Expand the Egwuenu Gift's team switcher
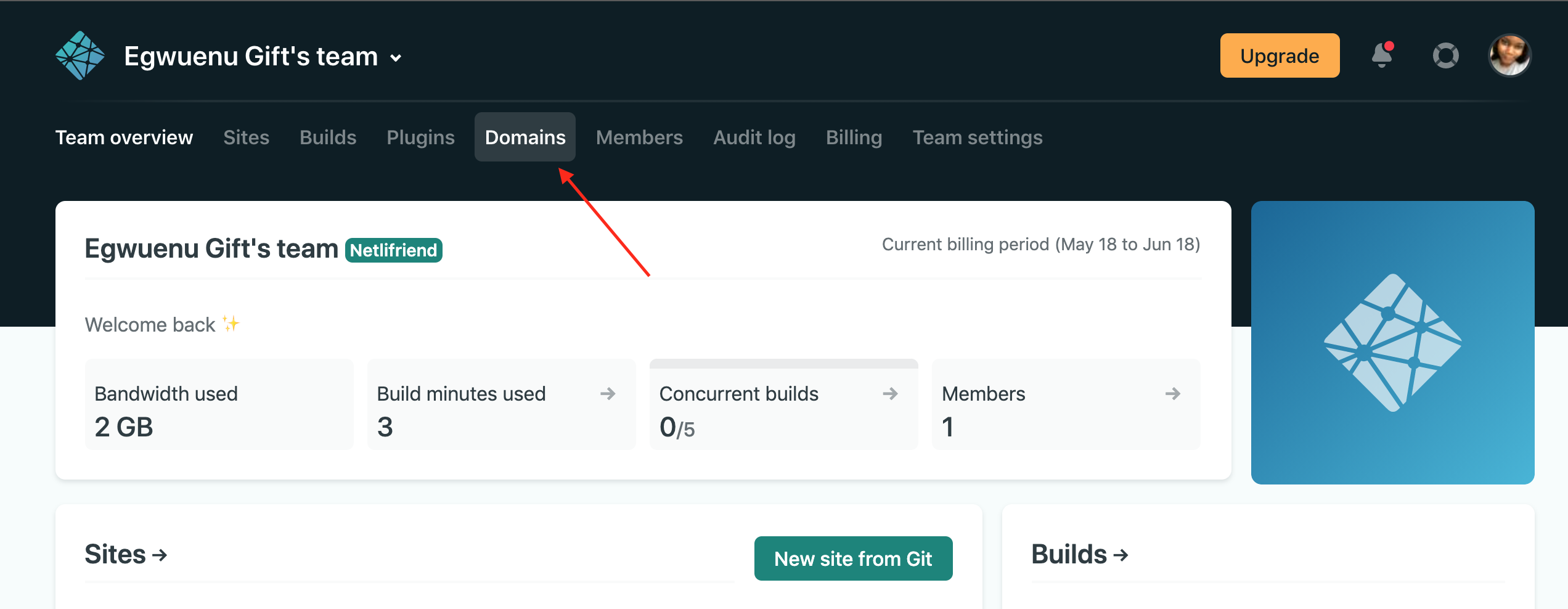The image size is (1568, 609). [x=396, y=57]
